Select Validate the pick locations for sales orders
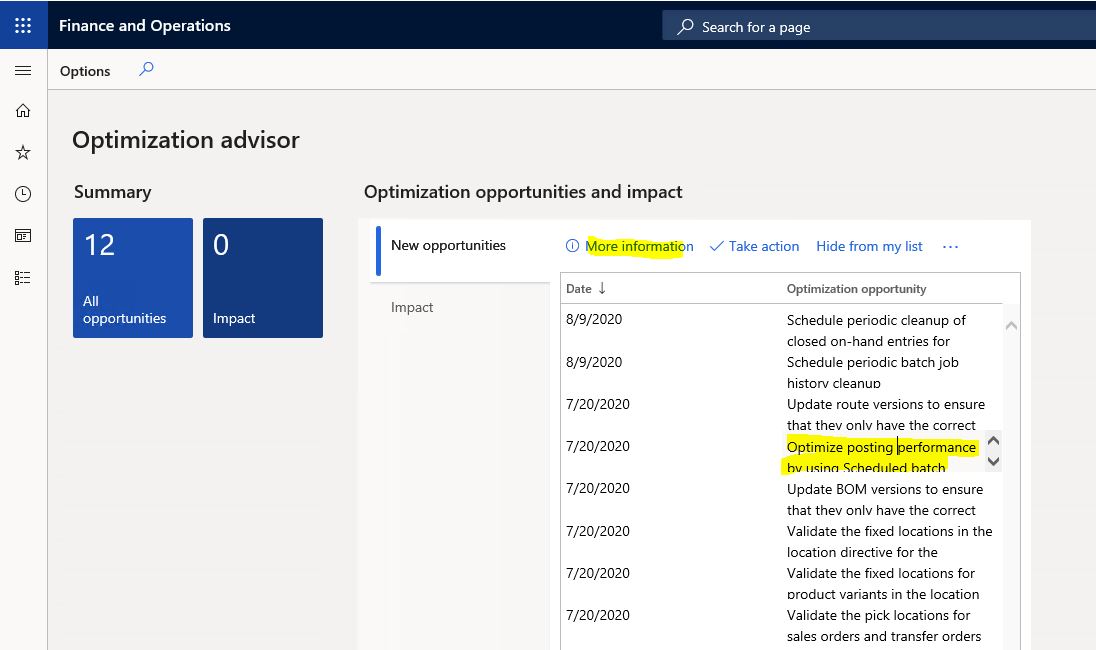This screenshot has width=1096, height=650. click(x=884, y=626)
